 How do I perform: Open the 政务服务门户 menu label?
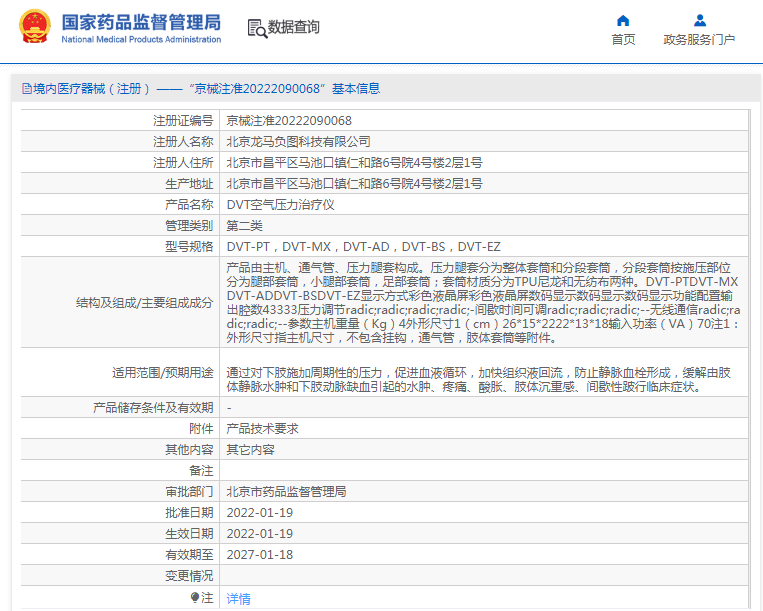click(x=699, y=40)
